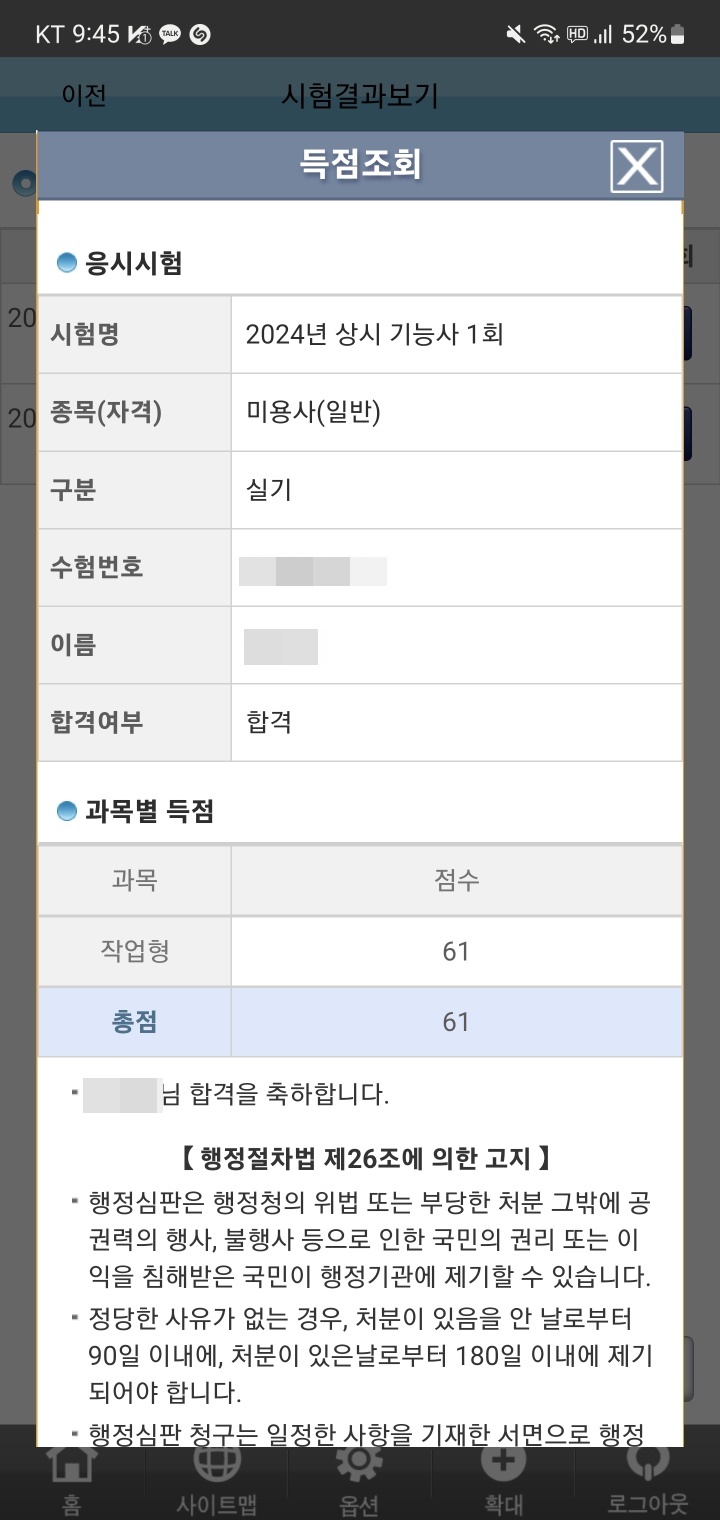The image size is (720, 1520).
Task: Select the 2024년 상시 기능사 1회 cell
Action: click(x=456, y=334)
